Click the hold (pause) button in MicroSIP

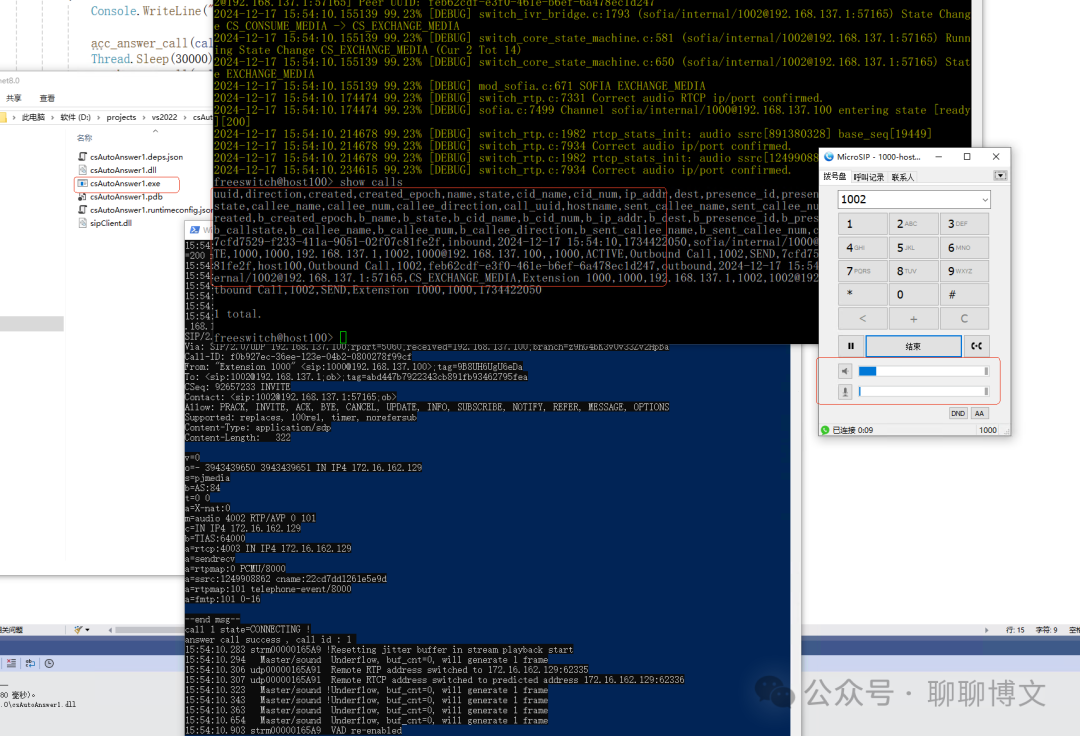(x=851, y=346)
